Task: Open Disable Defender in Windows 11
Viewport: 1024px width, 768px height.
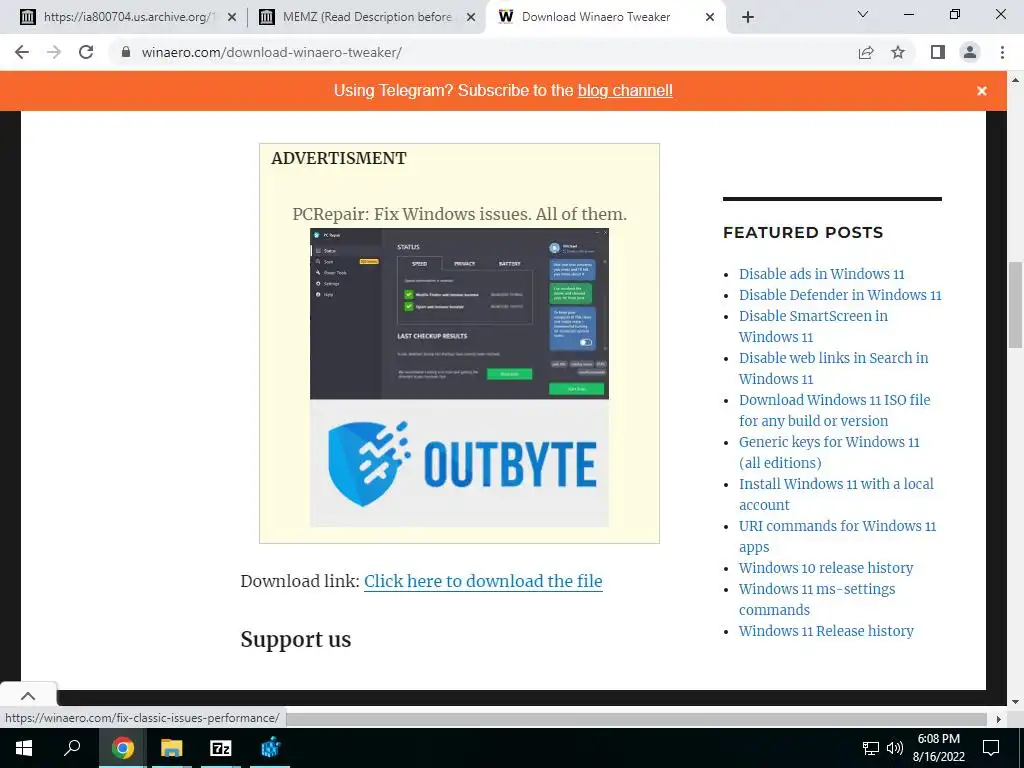Action: click(x=840, y=295)
